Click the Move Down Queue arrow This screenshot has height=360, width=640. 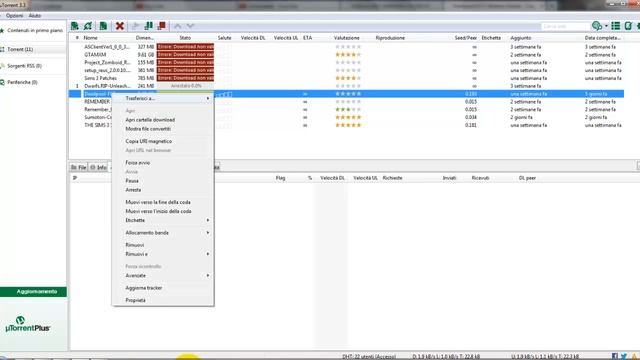[x=190, y=26]
